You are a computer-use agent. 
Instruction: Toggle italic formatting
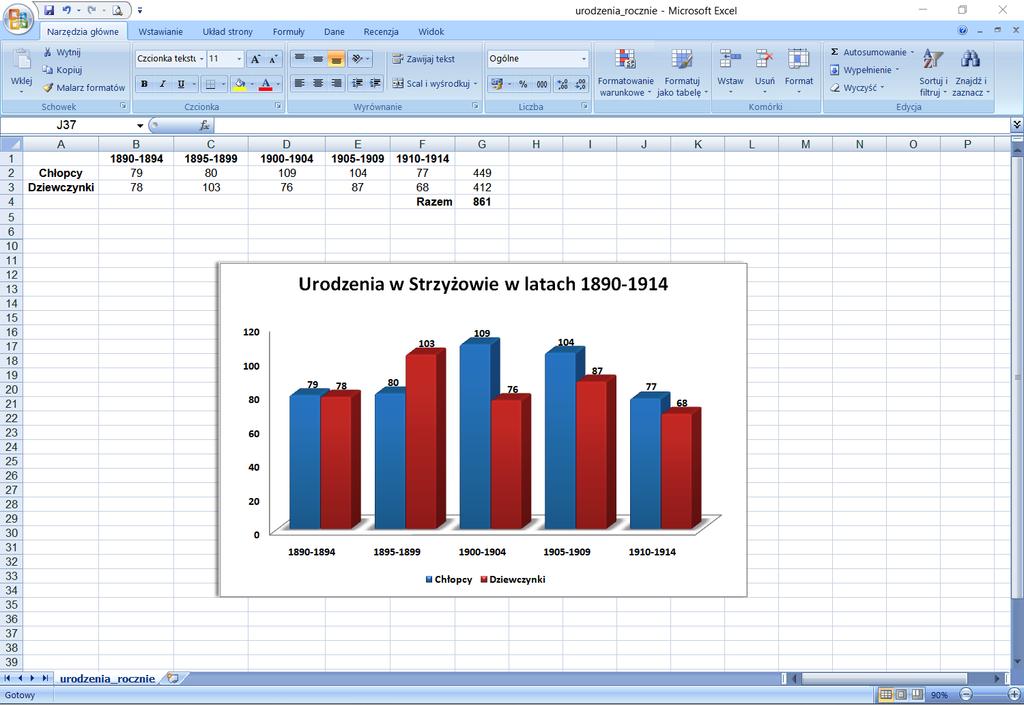tap(162, 84)
